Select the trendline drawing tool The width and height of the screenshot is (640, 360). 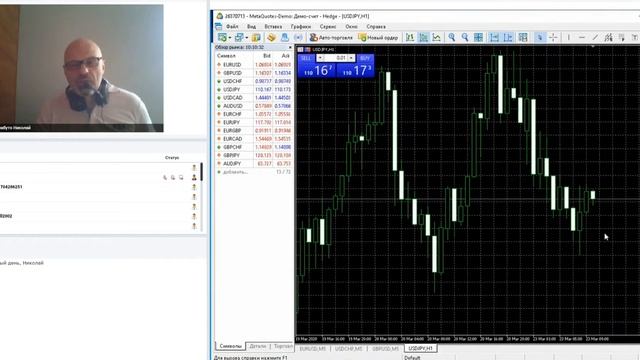coord(595,38)
